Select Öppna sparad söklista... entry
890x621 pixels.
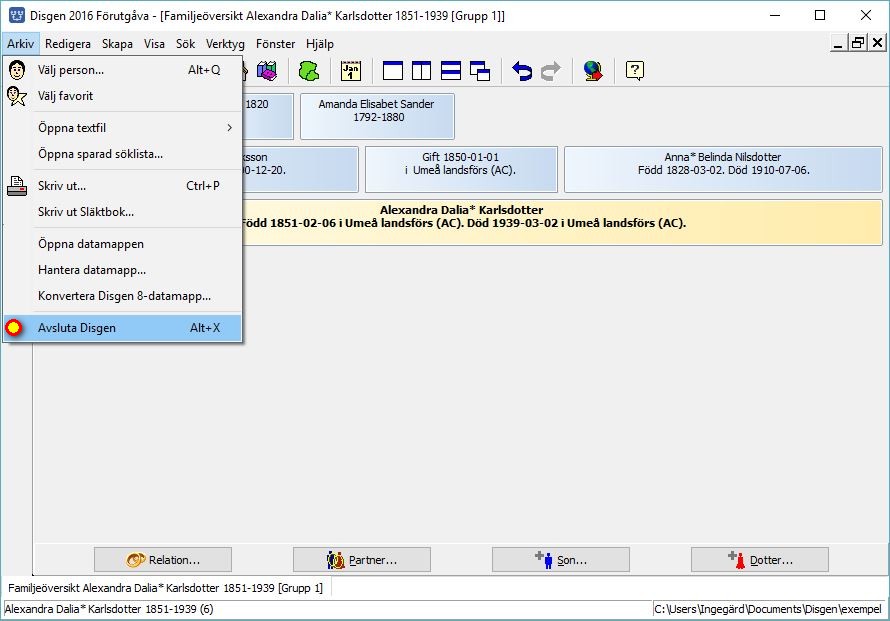[x=123, y=154]
